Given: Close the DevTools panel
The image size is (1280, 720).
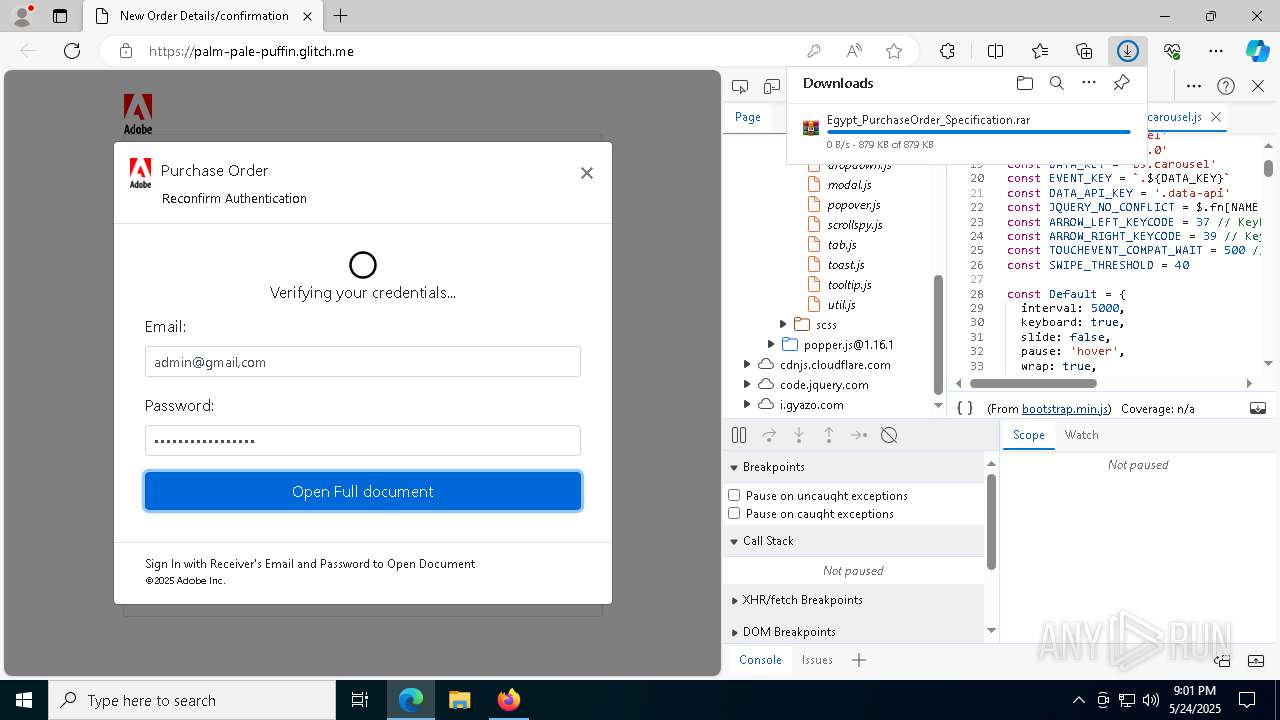Looking at the screenshot, I should click(x=1258, y=86).
